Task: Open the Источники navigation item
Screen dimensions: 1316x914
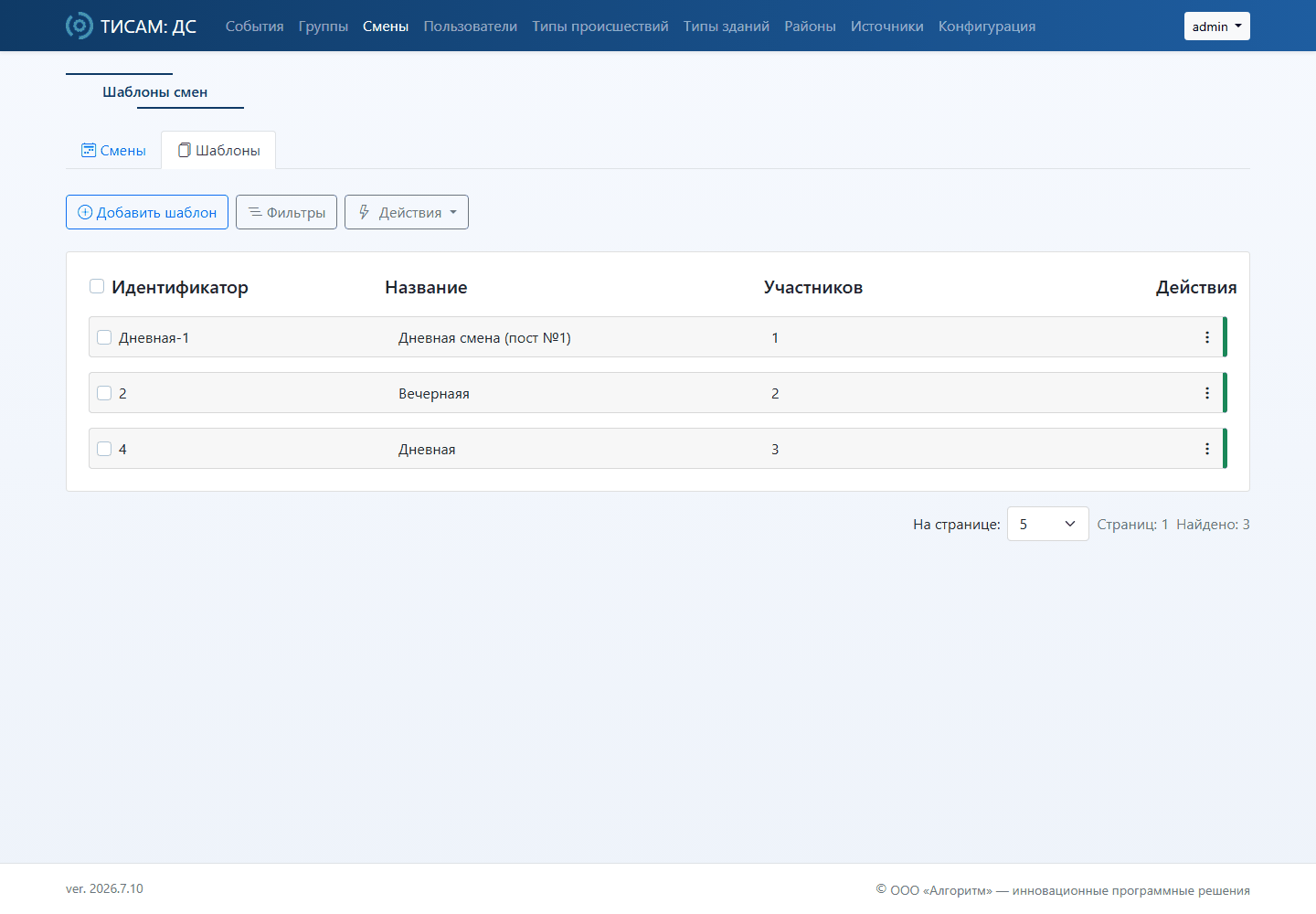Action: click(887, 27)
